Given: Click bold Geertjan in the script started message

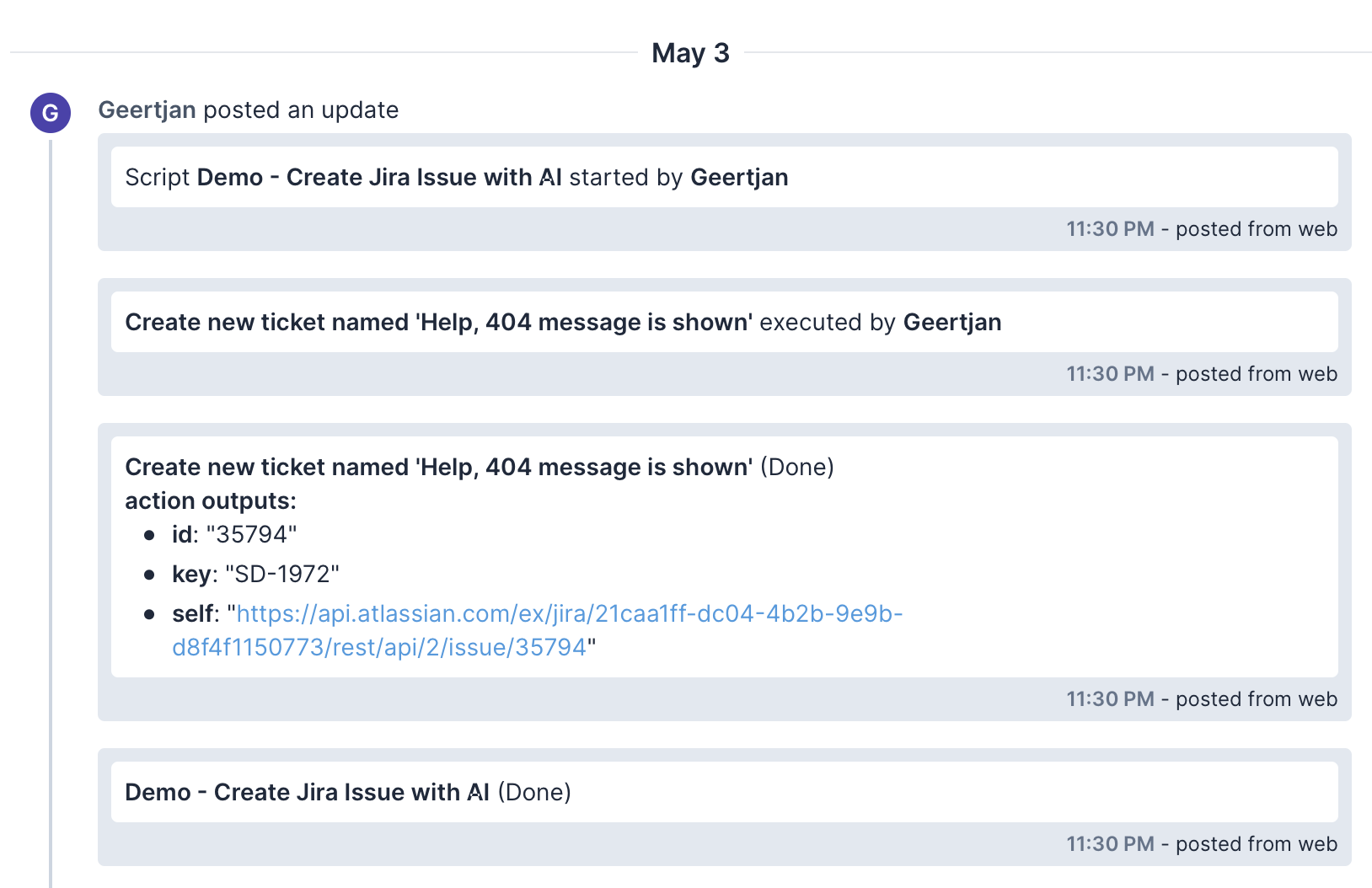Looking at the screenshot, I should point(739,178).
